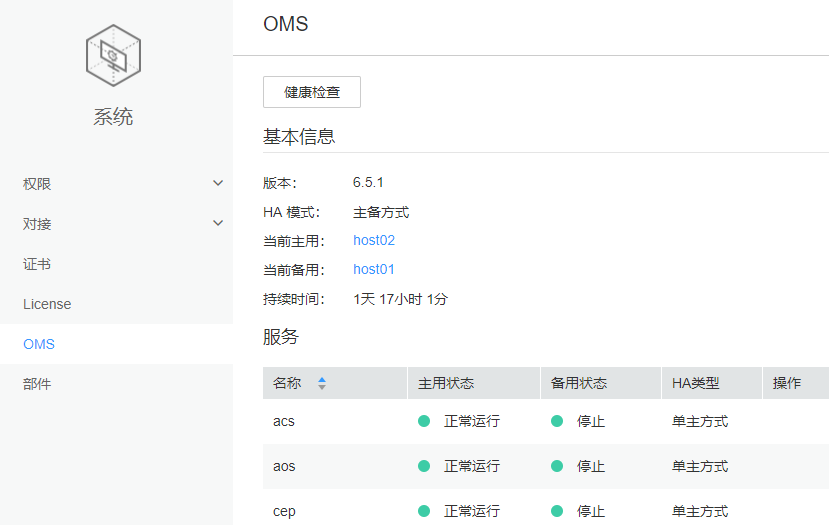The image size is (829, 525).
Task: Go to 部件 in the sidebar
Action: point(37,384)
